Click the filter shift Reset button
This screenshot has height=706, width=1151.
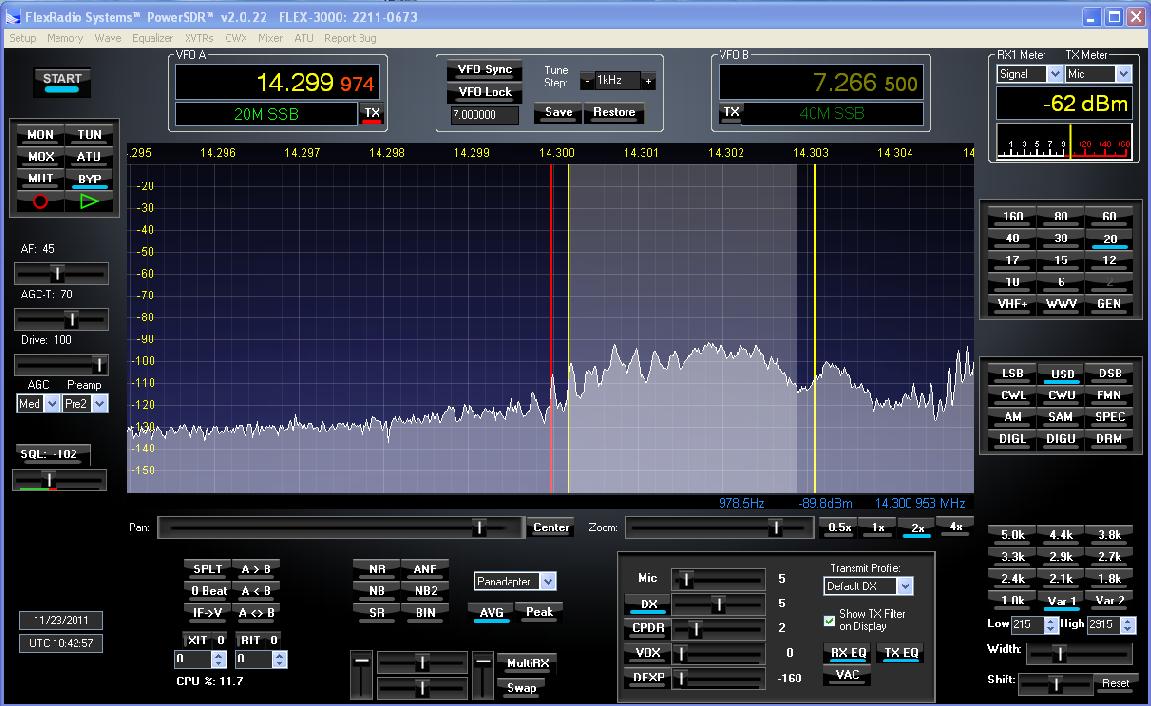[1115, 683]
